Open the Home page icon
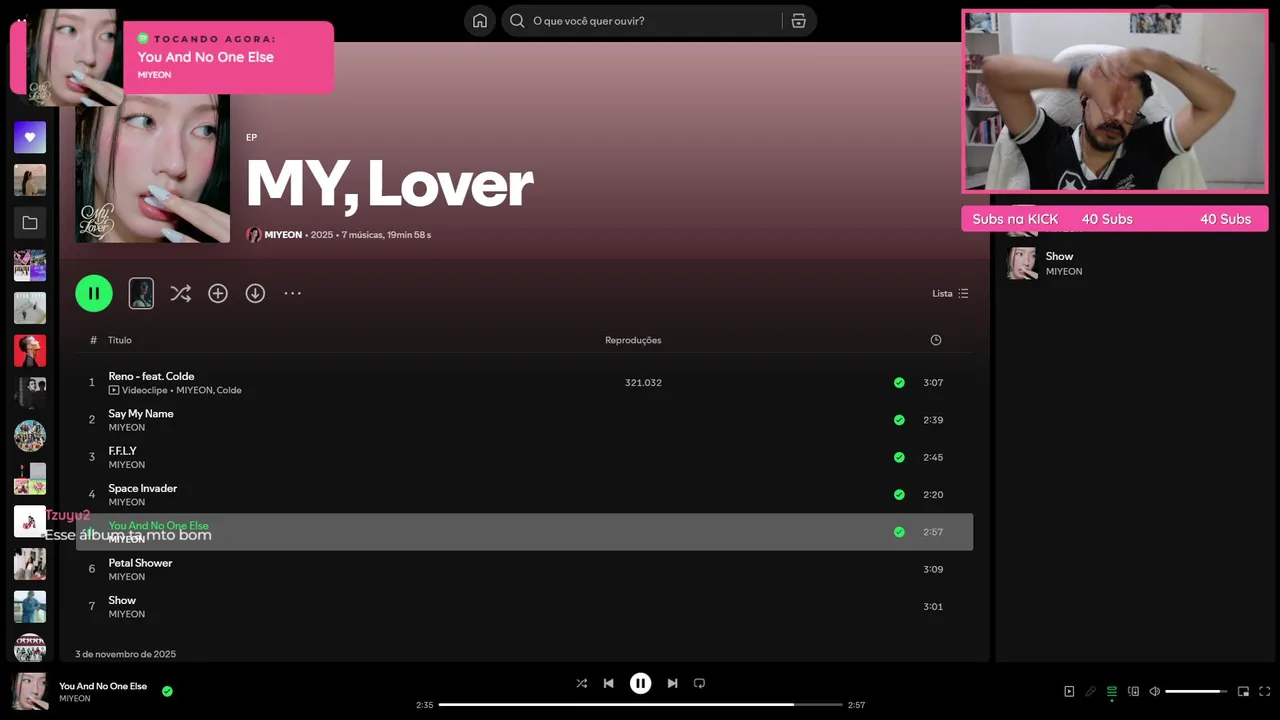The image size is (1280, 720). (480, 21)
